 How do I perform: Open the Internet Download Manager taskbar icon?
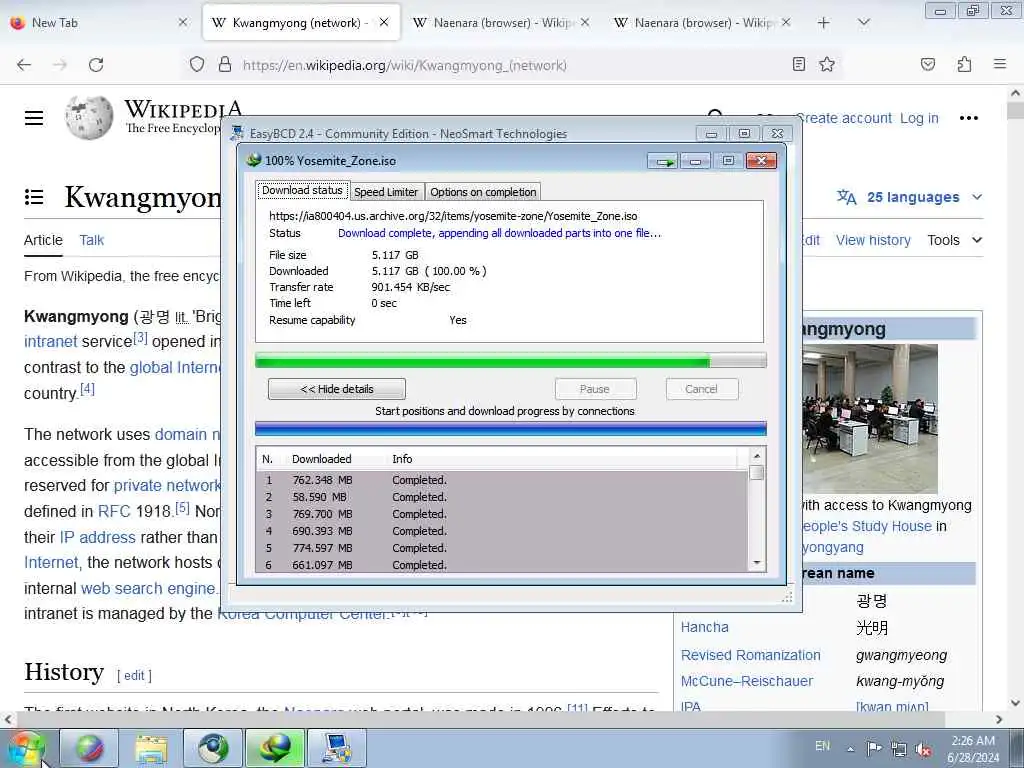point(276,748)
